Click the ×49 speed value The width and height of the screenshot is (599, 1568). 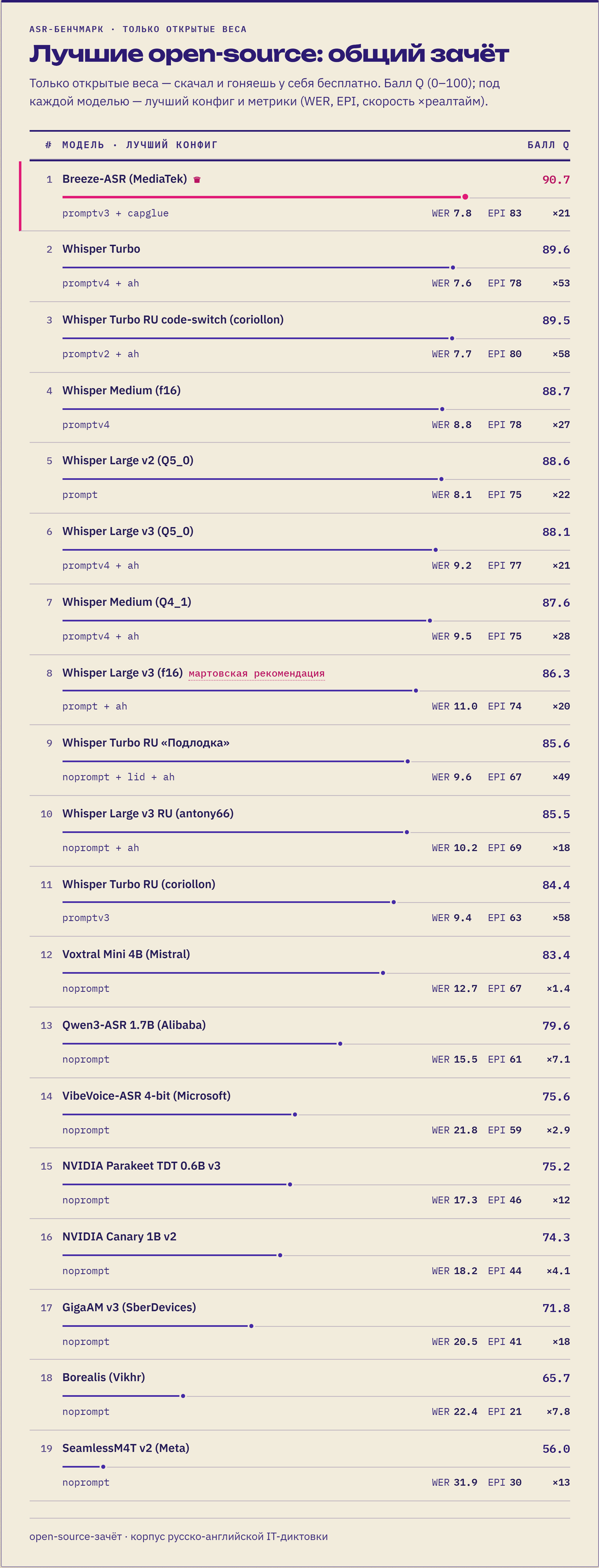[561, 777]
